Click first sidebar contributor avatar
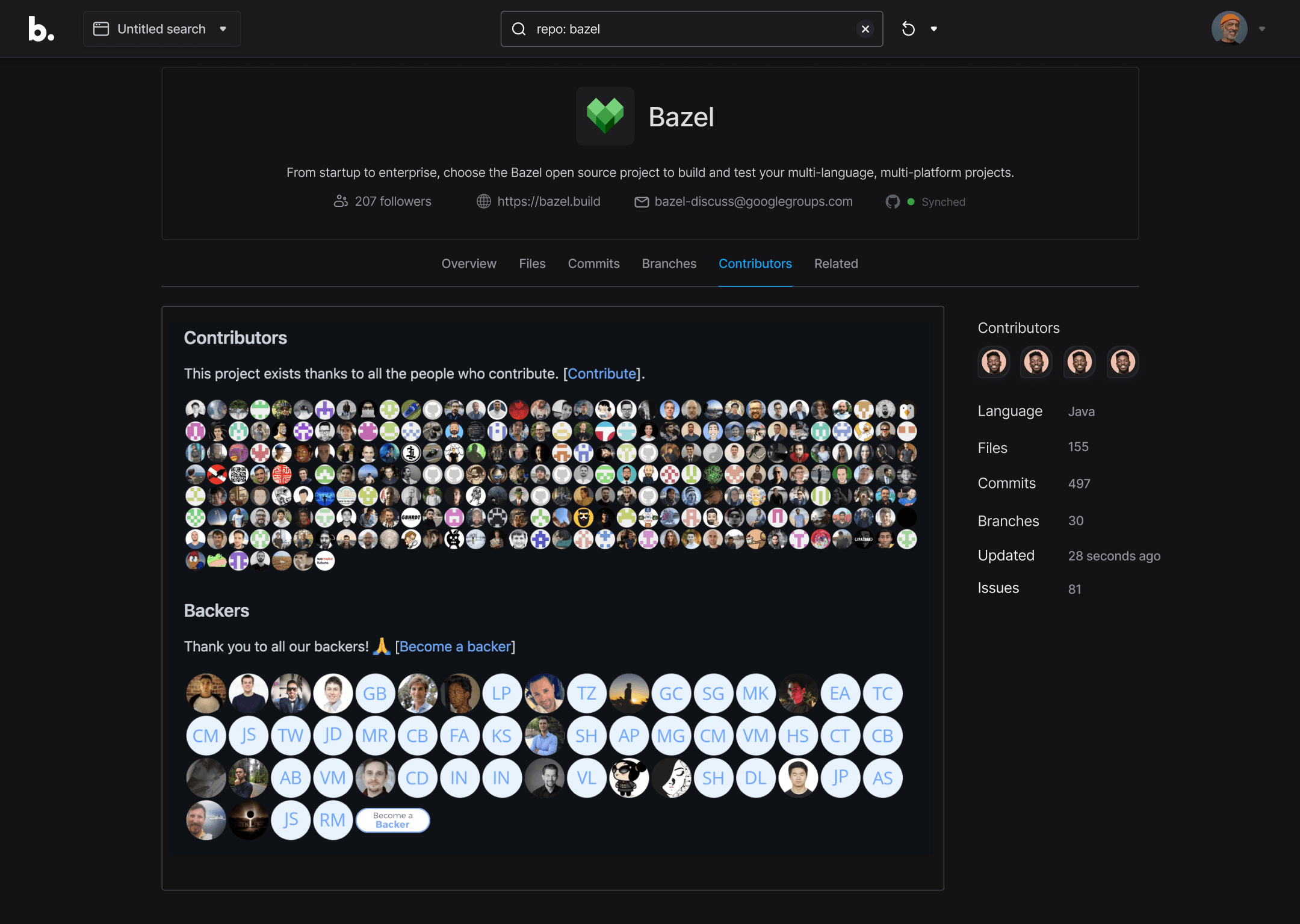This screenshot has width=1300, height=924. 994,362
